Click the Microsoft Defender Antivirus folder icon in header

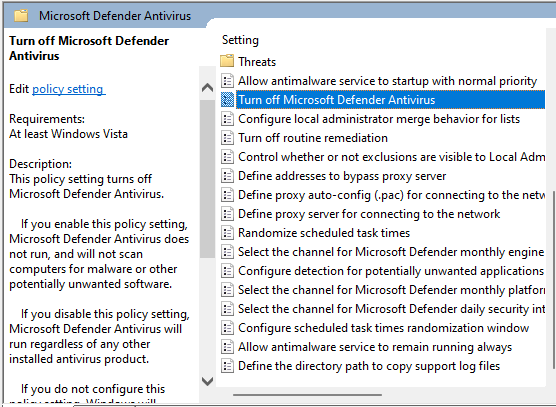tap(21, 15)
